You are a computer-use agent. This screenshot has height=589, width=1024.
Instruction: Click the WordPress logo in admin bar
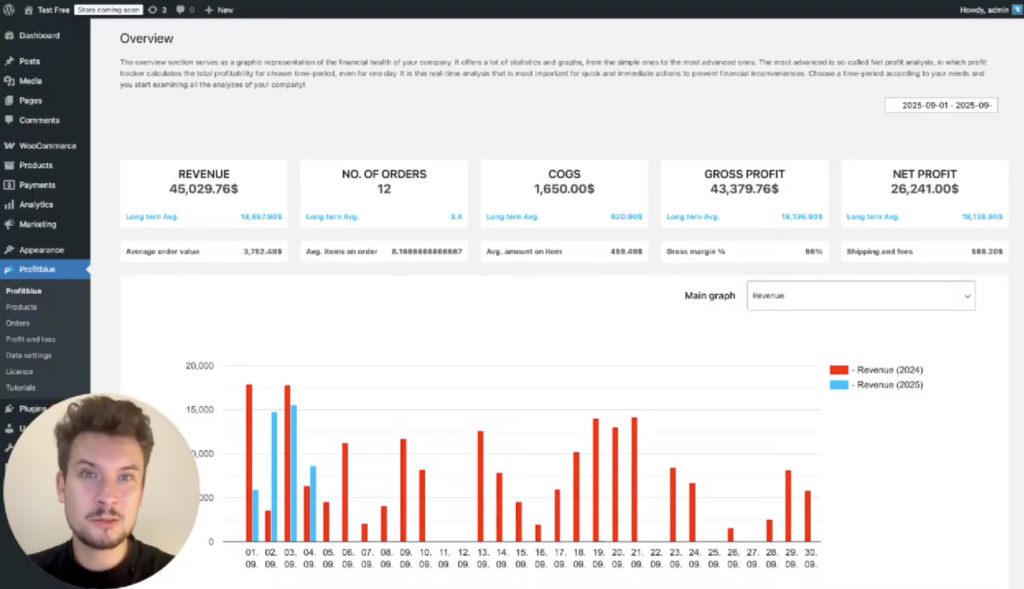click(8, 9)
